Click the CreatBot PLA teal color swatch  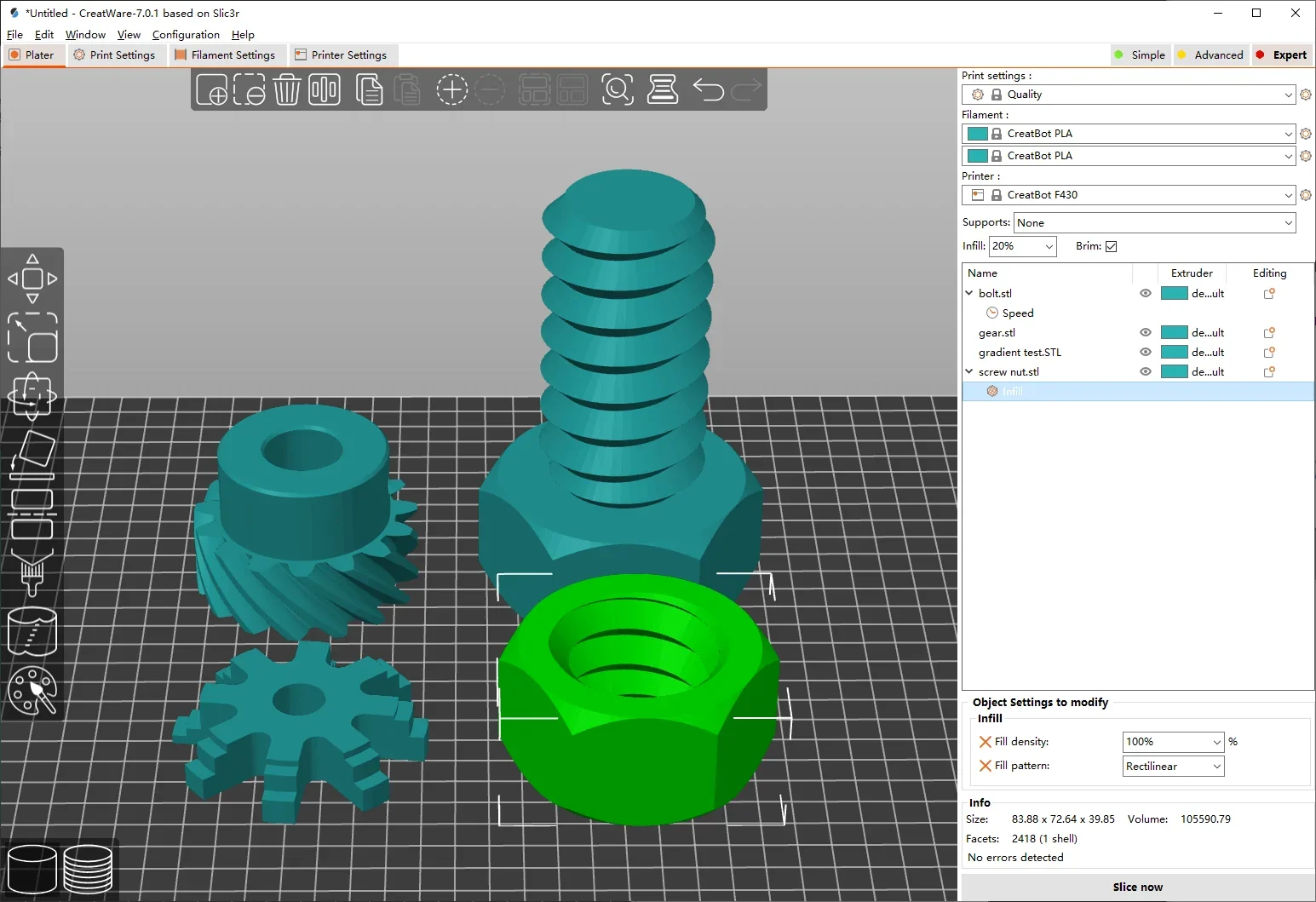(x=977, y=133)
